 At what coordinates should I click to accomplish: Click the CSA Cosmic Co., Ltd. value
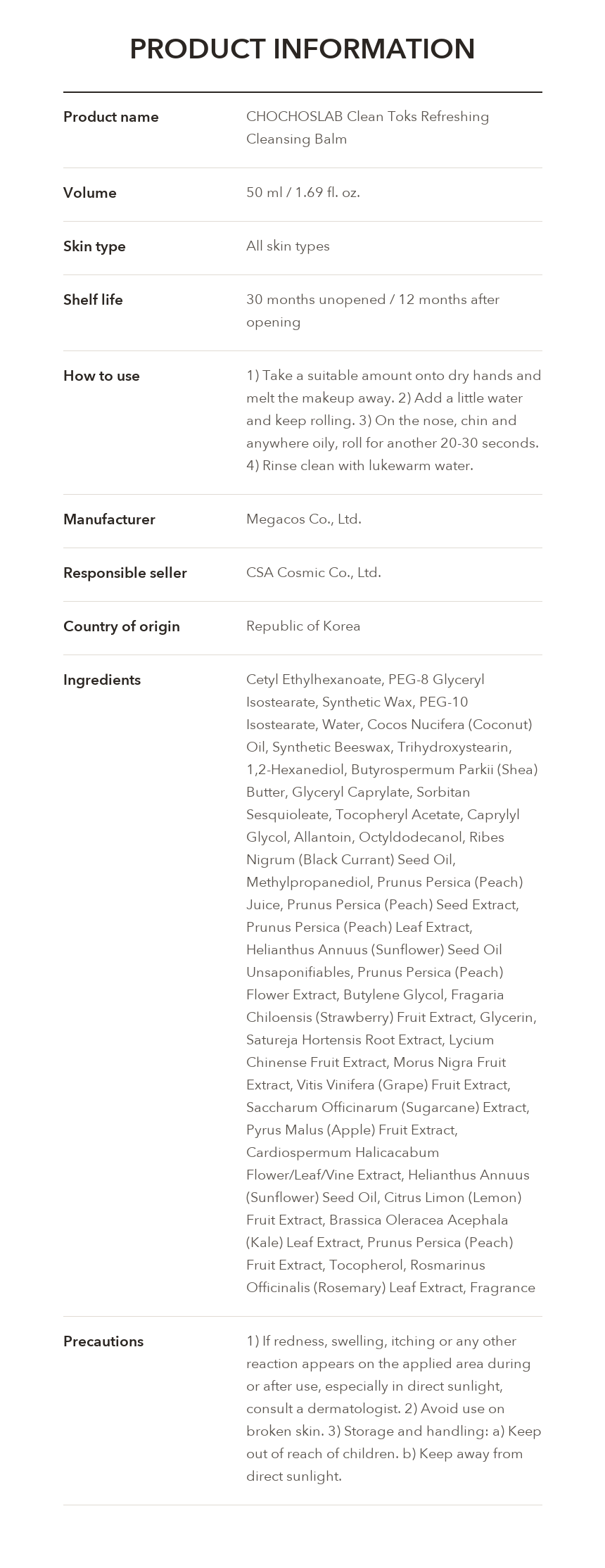click(314, 572)
